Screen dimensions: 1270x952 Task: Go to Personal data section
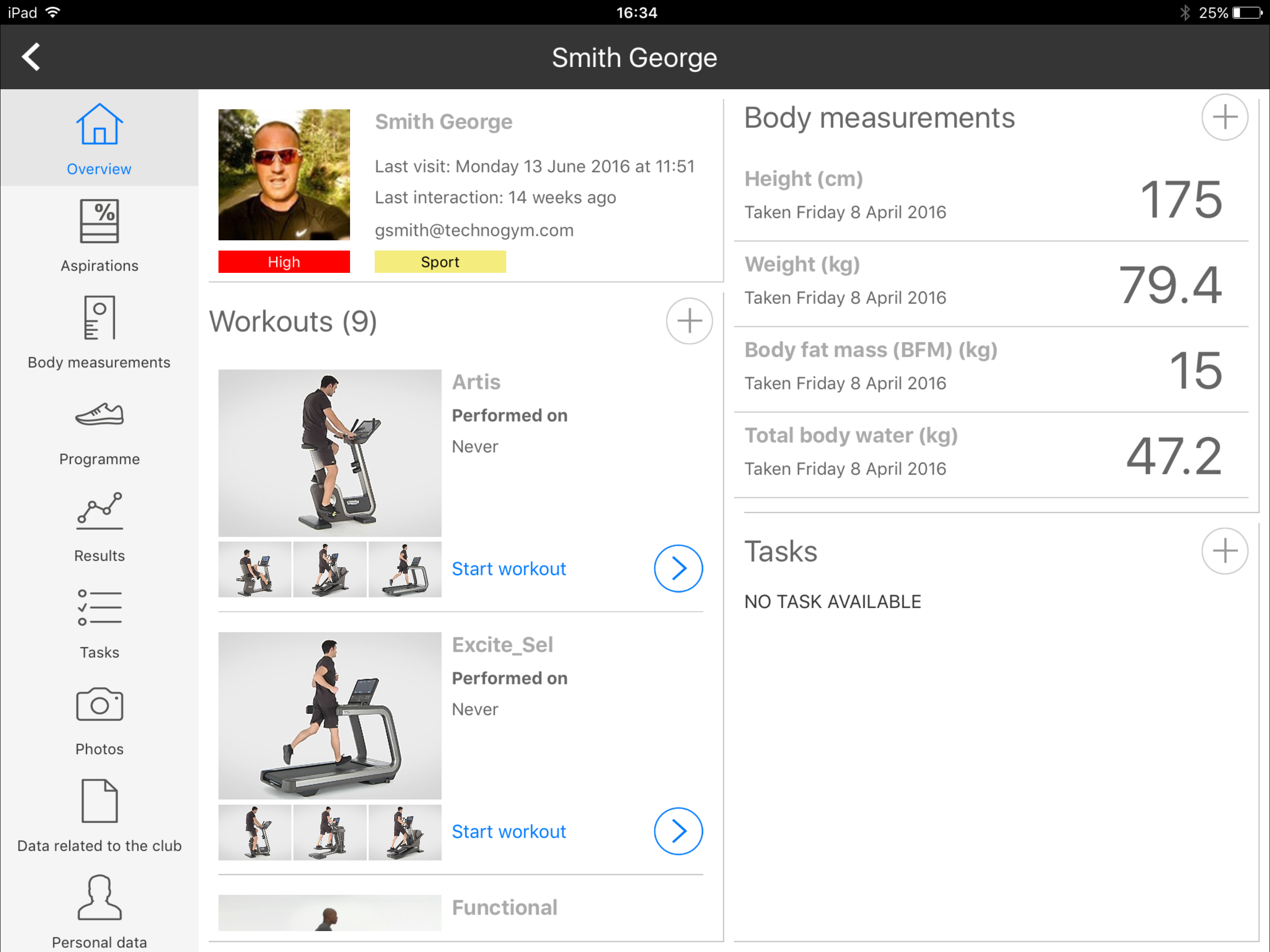click(99, 910)
